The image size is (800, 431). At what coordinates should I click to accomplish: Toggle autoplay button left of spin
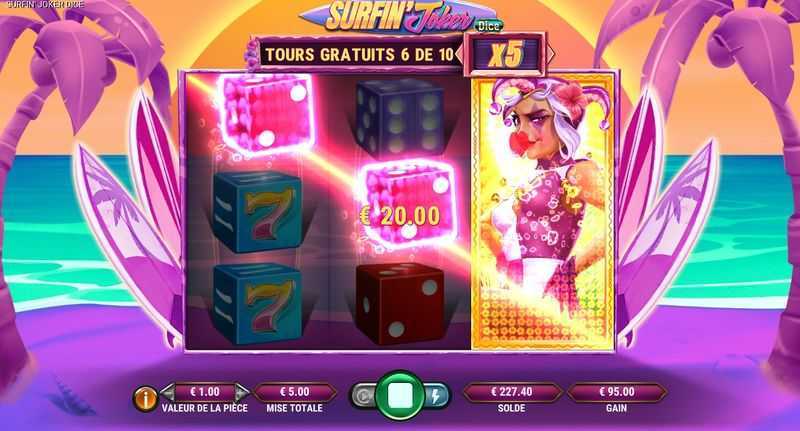pos(363,396)
